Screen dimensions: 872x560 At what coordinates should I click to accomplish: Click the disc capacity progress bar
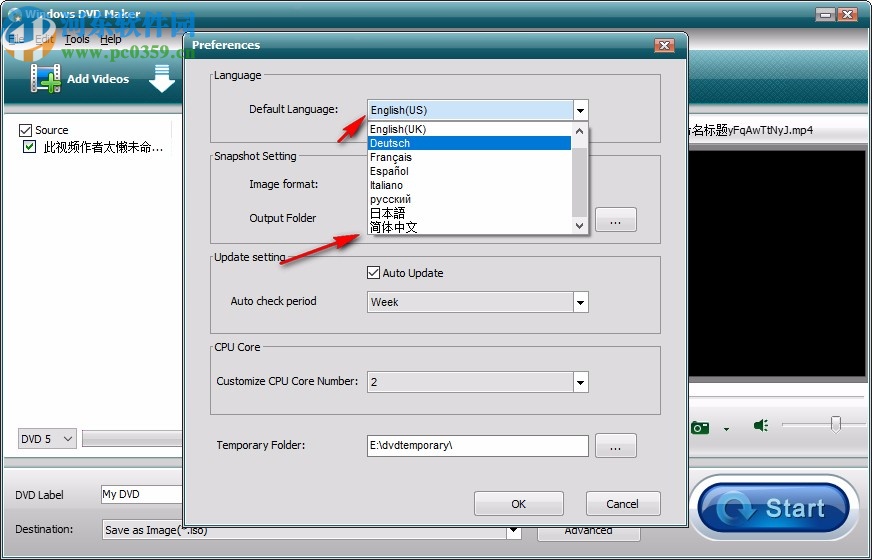pos(132,439)
